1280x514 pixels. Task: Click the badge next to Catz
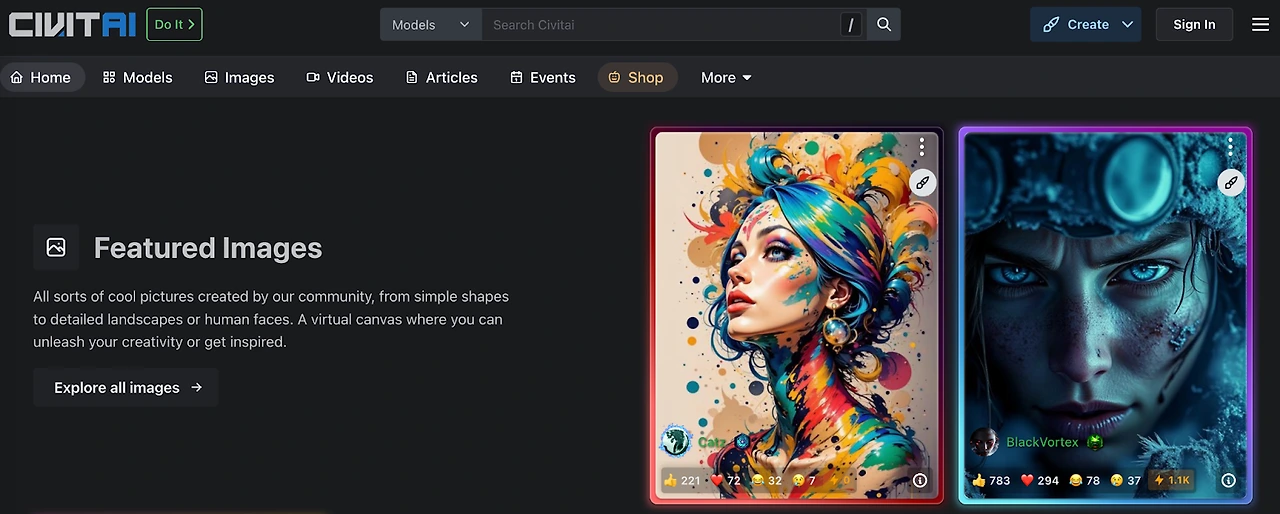742,442
